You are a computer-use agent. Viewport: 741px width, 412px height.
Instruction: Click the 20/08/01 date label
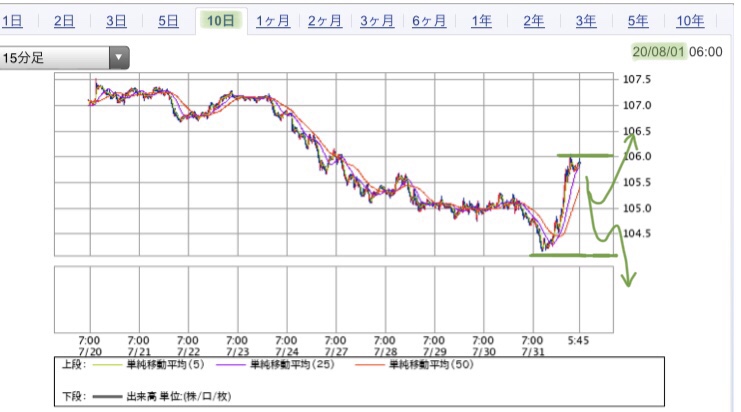pyautogui.click(x=658, y=52)
